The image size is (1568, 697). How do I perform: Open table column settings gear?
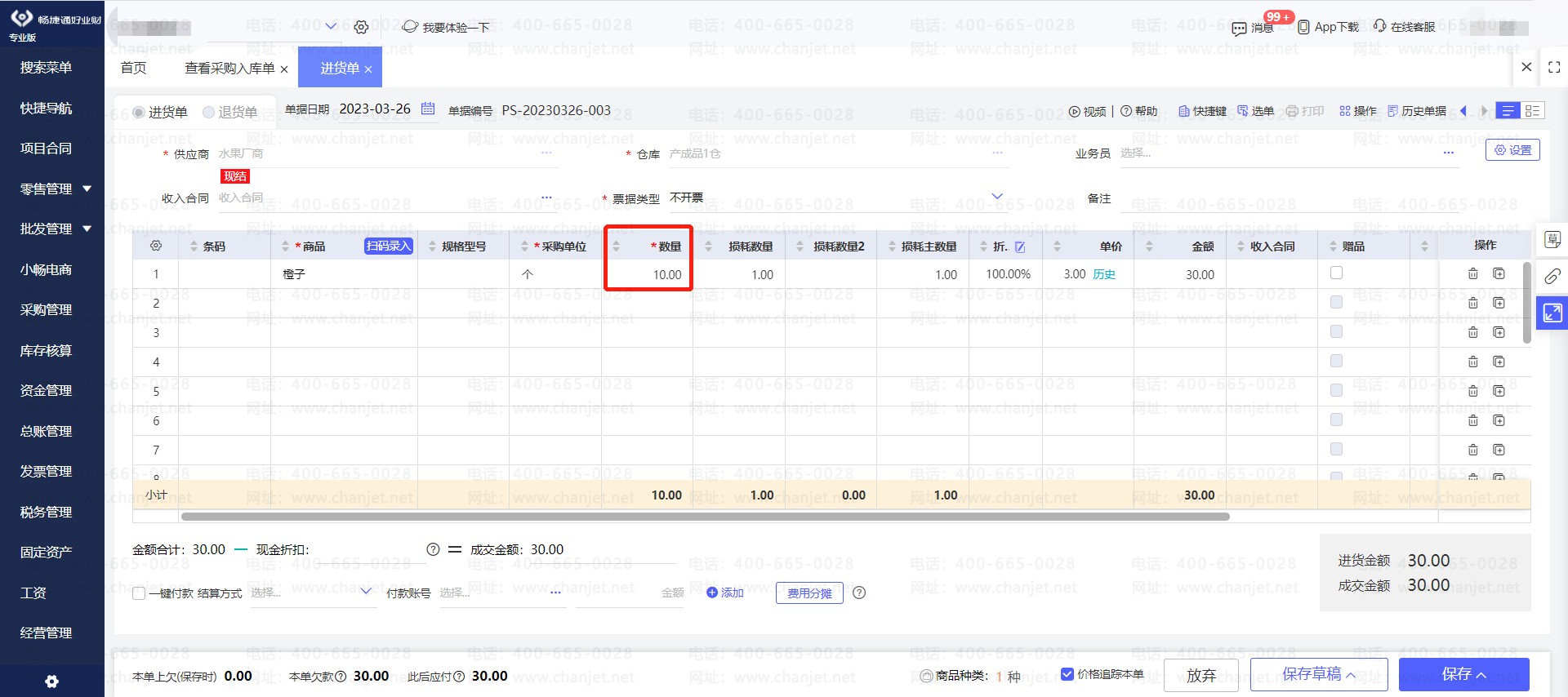pos(156,246)
